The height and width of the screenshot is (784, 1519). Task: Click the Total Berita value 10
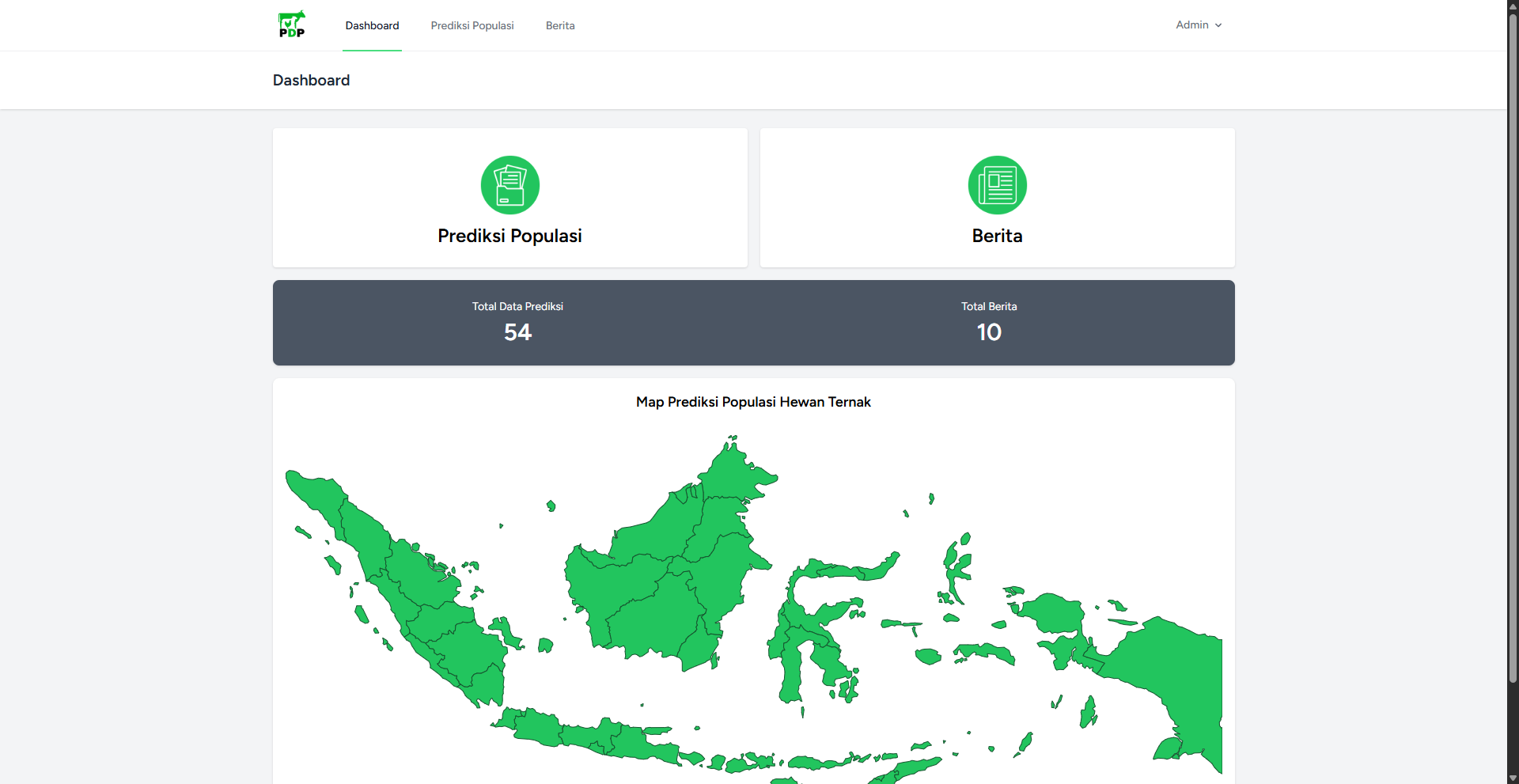click(x=989, y=332)
